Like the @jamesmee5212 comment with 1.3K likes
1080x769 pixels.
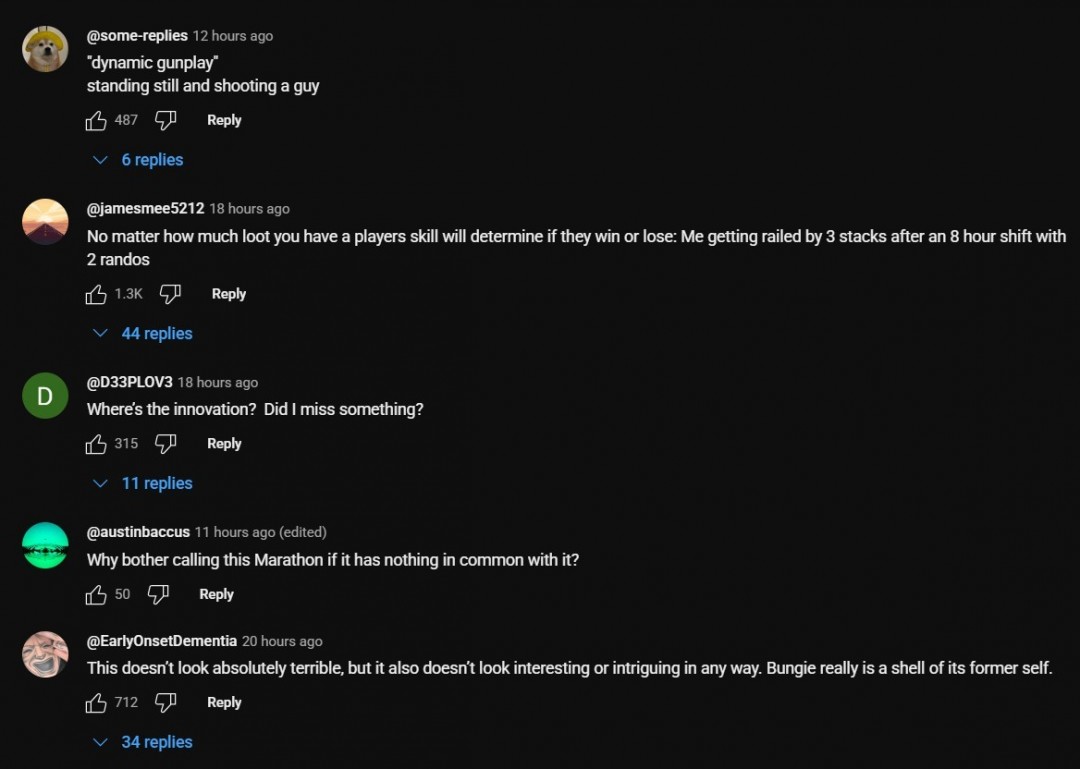(96, 295)
